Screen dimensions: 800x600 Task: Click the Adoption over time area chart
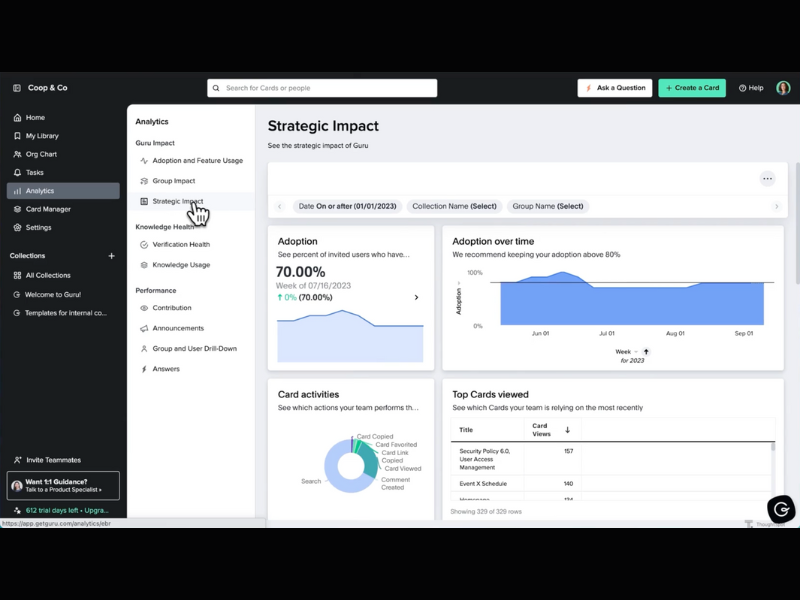click(x=632, y=298)
